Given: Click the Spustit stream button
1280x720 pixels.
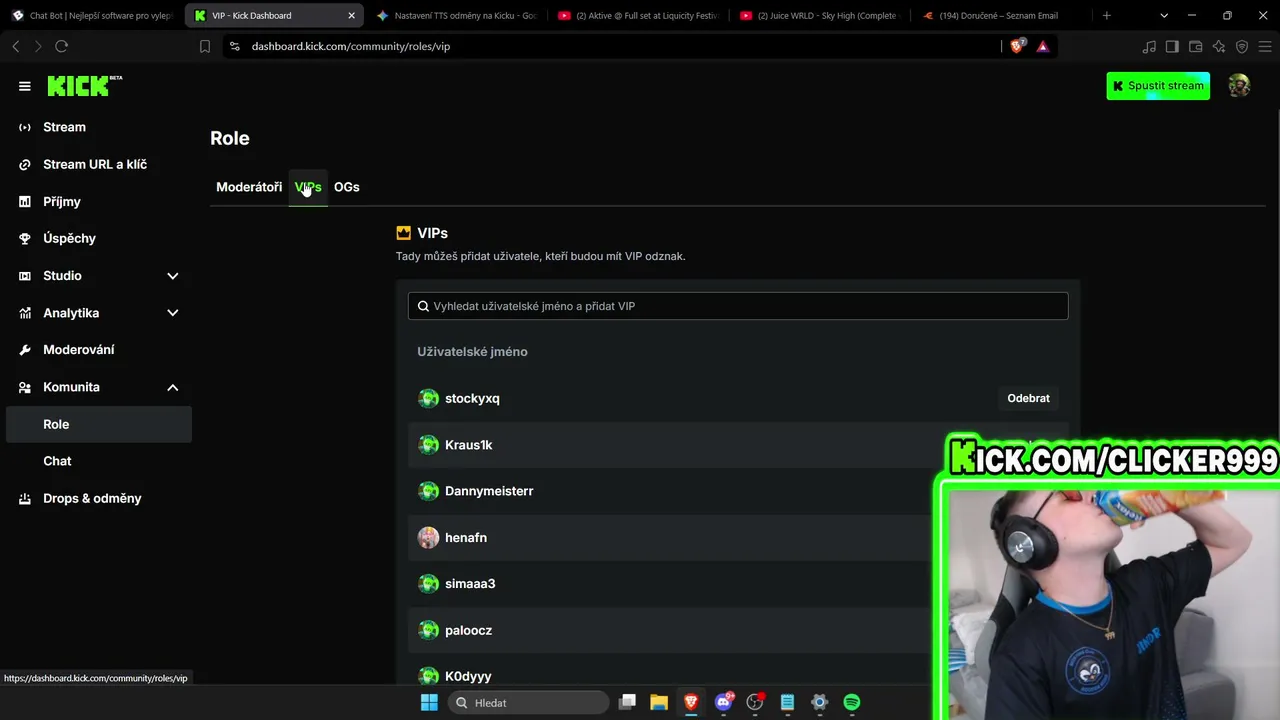Looking at the screenshot, I should (1158, 86).
